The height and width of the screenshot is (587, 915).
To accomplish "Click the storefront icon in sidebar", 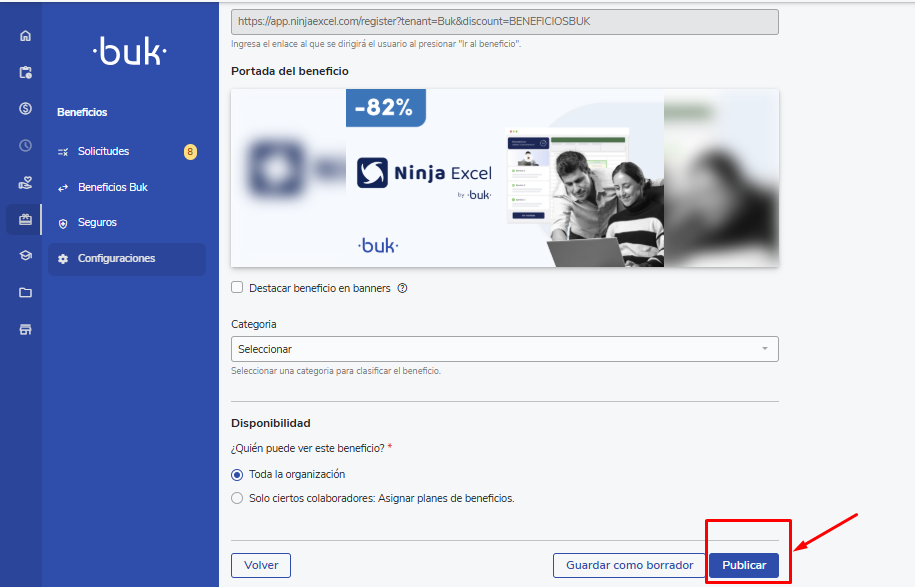I will (25, 329).
